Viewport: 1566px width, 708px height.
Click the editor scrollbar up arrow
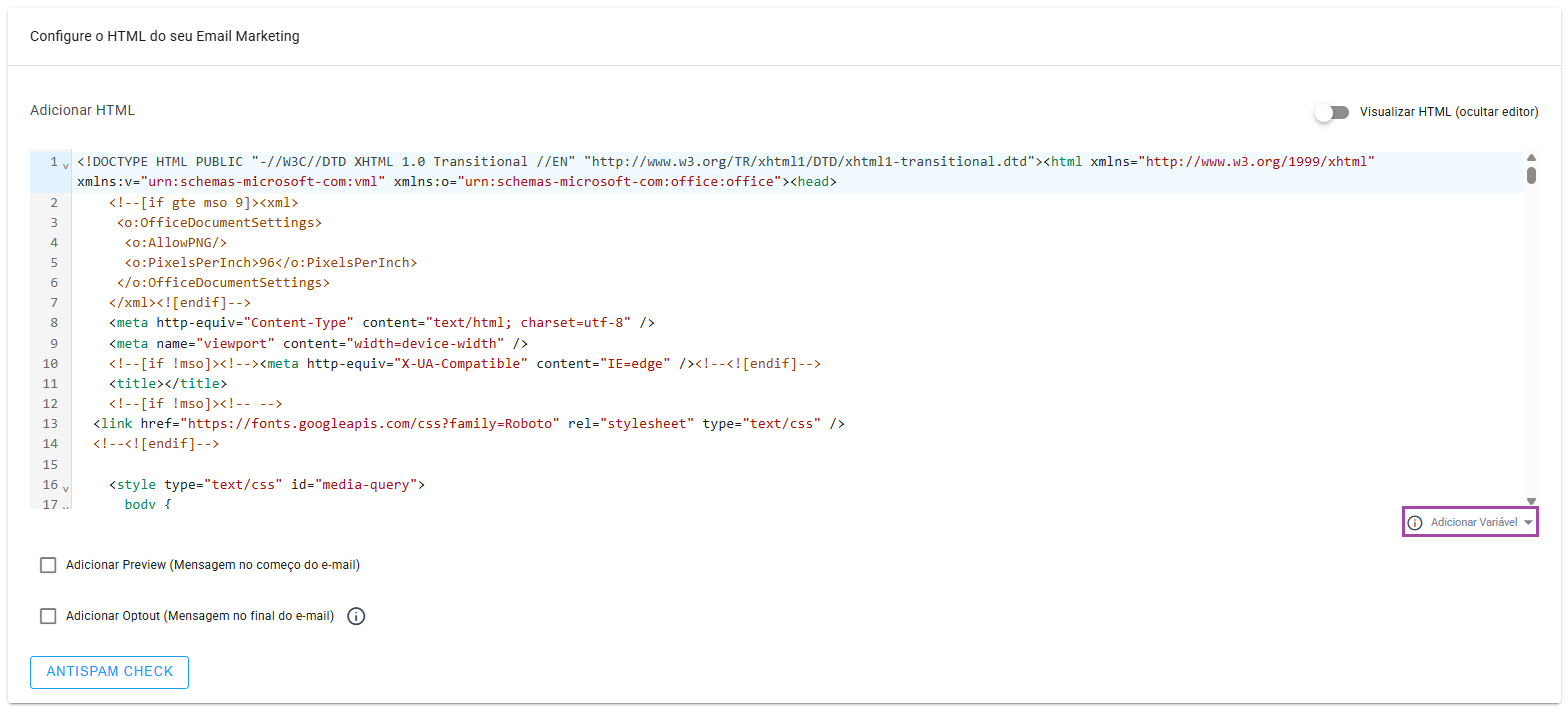click(x=1531, y=158)
